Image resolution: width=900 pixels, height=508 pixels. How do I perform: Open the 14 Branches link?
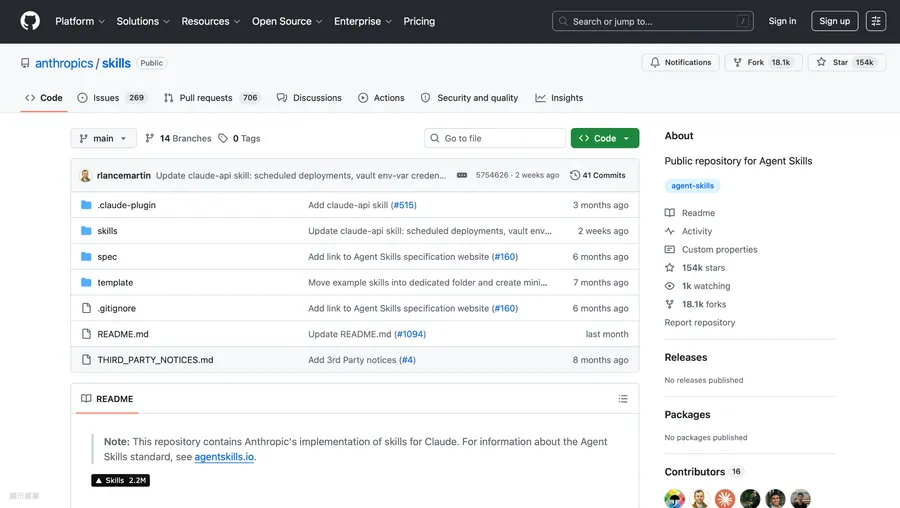click(178, 138)
